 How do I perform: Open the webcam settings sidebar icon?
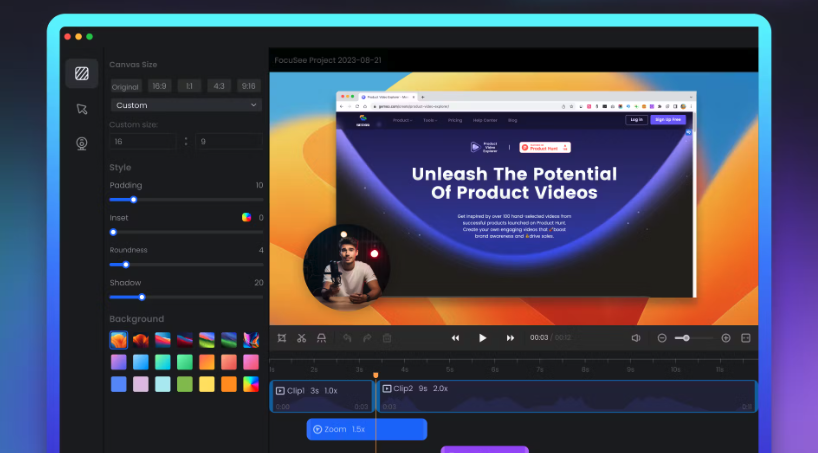[82, 144]
